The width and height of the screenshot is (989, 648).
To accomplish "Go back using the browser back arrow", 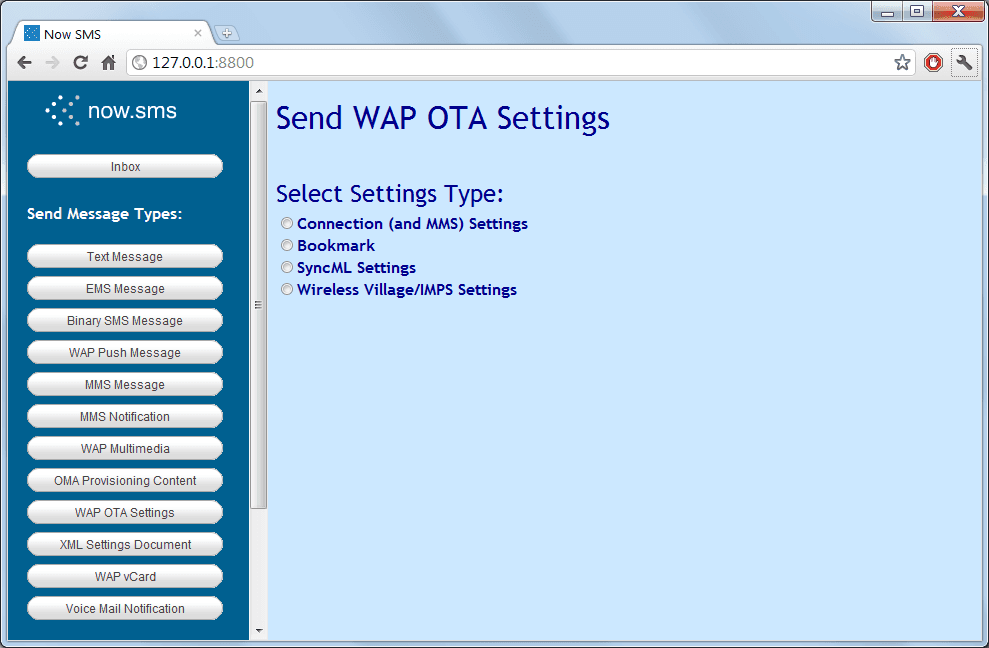I will tap(25, 62).
